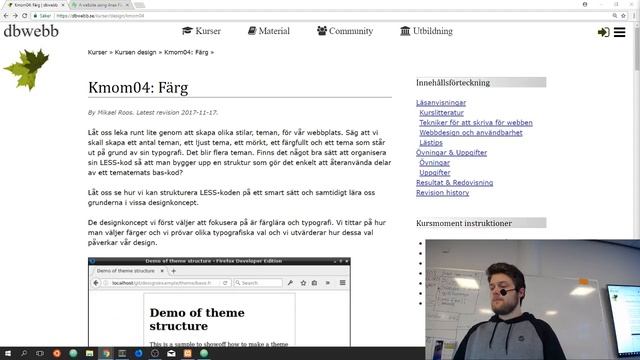Open the Mail envelope taskbar icon
640x360 pixels.
coord(171,353)
